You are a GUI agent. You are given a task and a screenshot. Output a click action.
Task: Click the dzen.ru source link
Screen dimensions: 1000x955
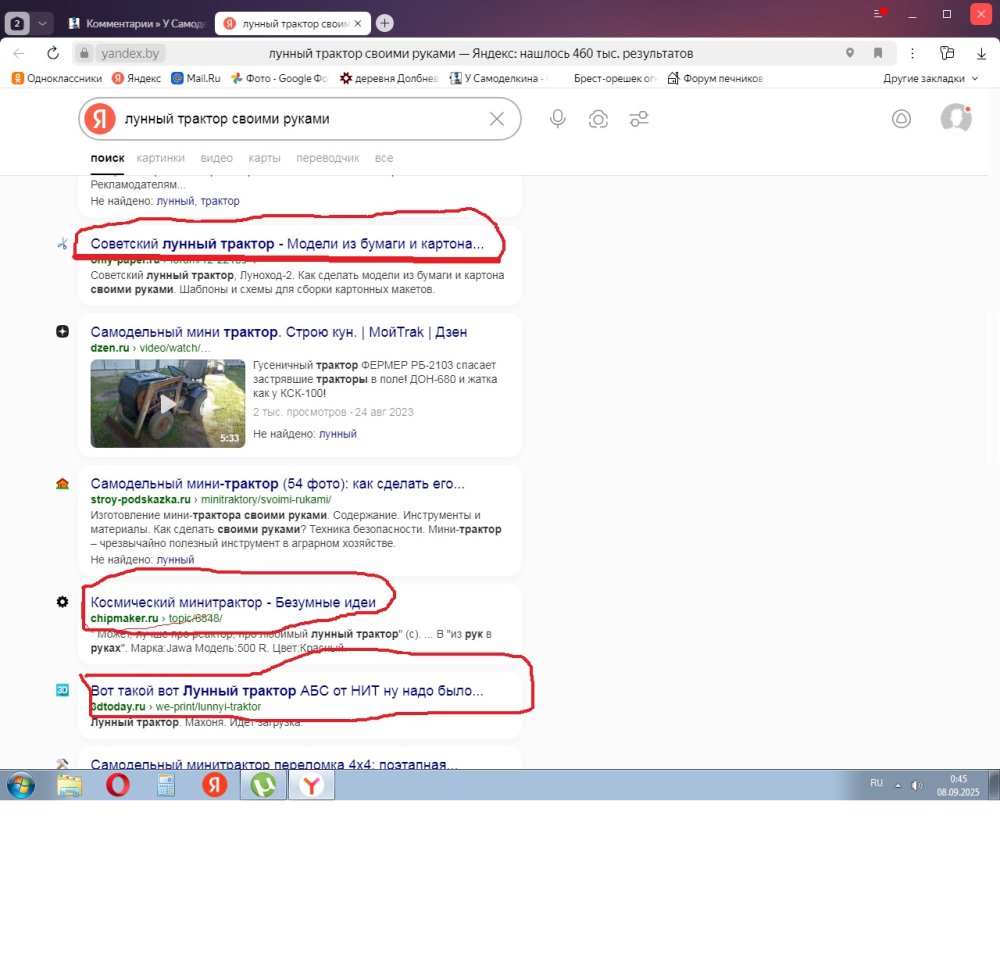110,348
